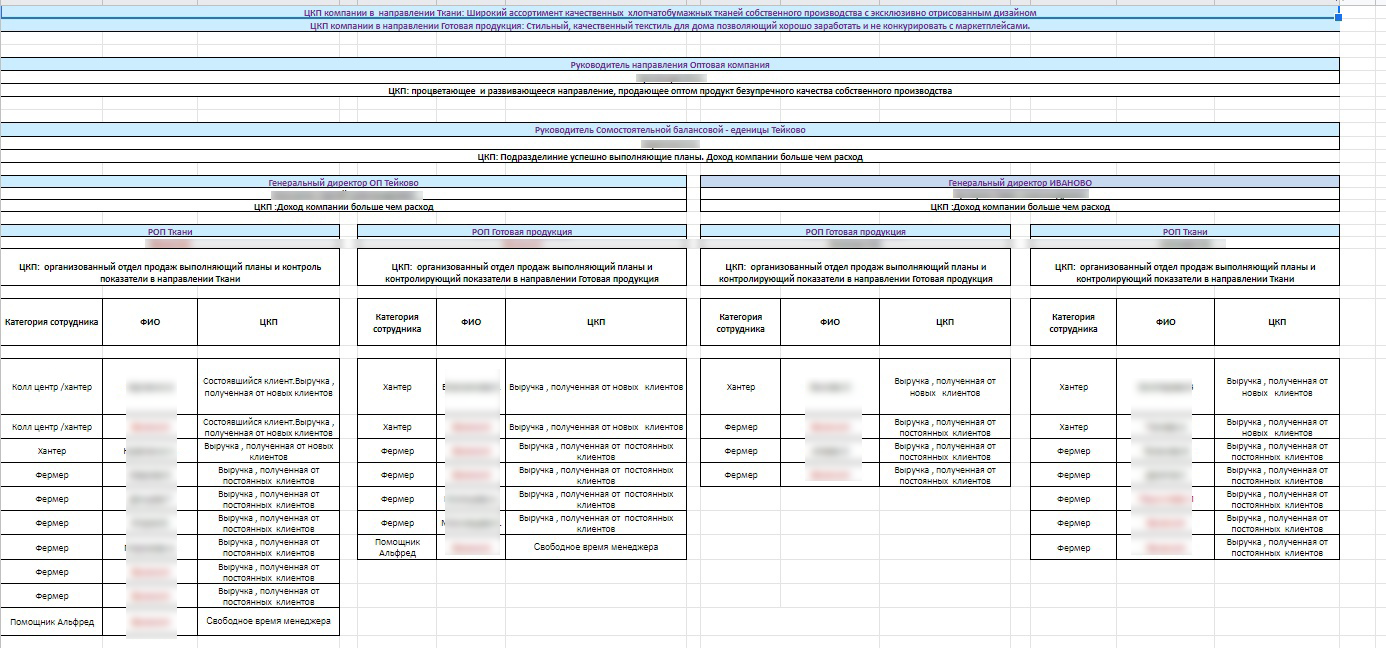Select 'Хантер' cell in ИВАНОВО Готовая продукция table

(x=740, y=387)
